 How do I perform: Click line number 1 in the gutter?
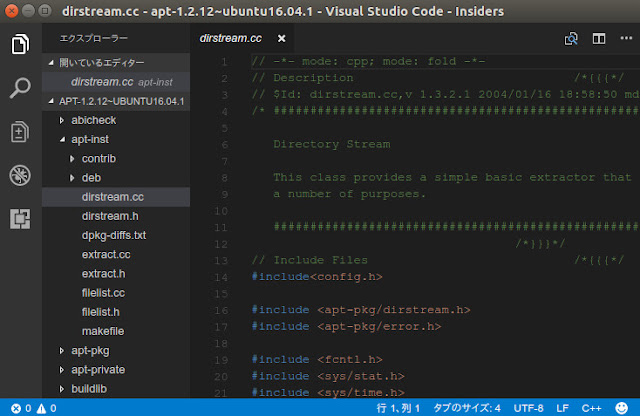pos(224,62)
